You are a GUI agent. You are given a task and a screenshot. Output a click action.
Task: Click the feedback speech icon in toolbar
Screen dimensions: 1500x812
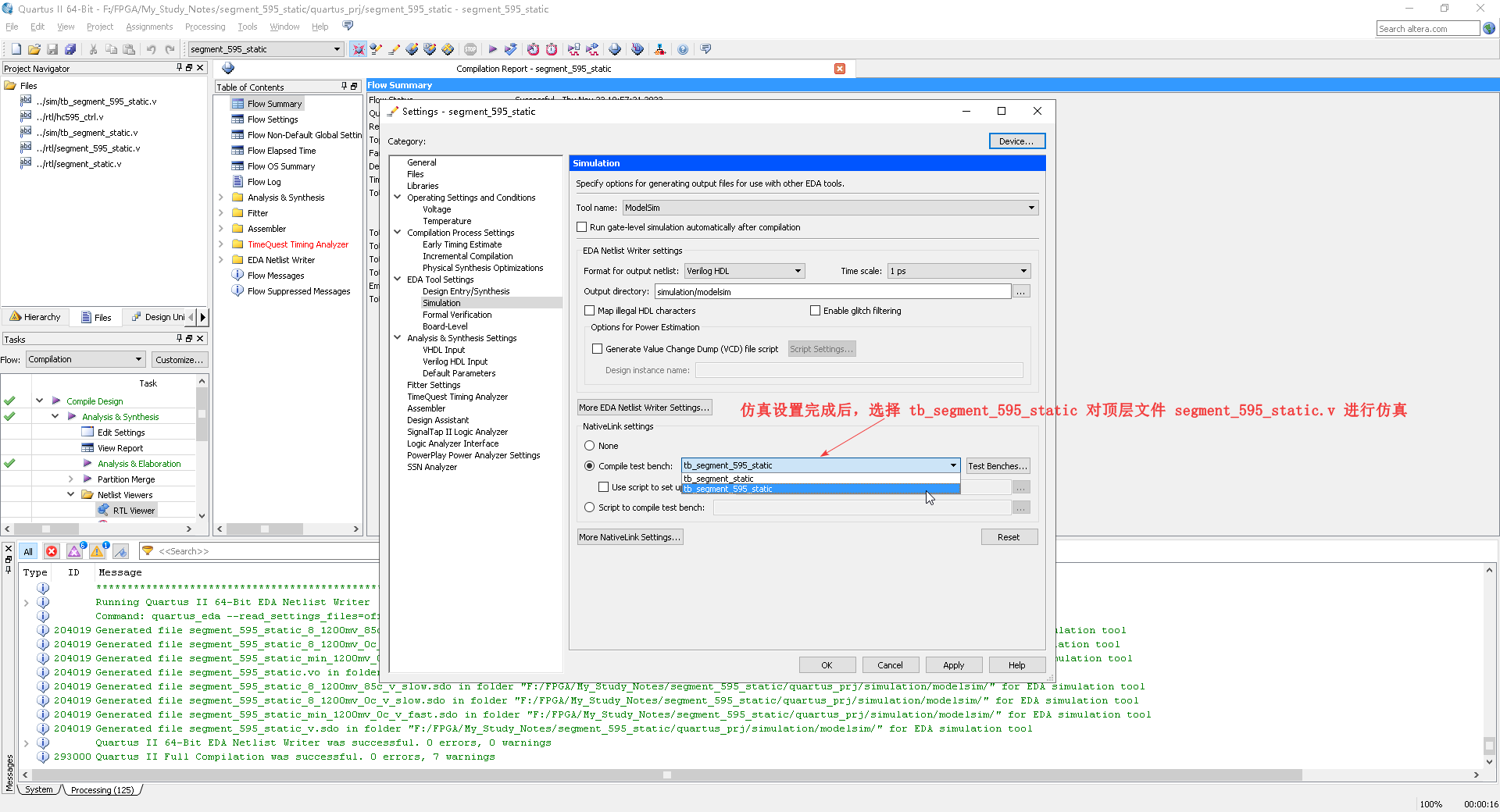click(x=705, y=49)
